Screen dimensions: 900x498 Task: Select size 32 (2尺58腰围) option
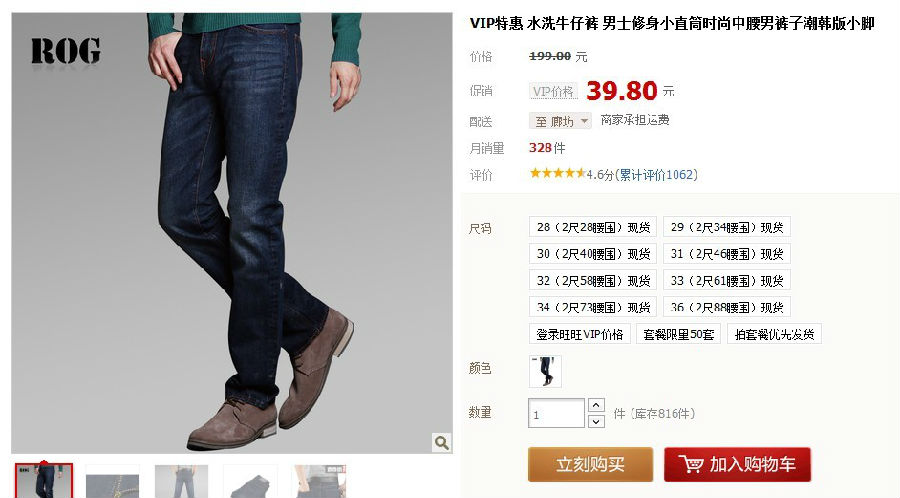592,281
